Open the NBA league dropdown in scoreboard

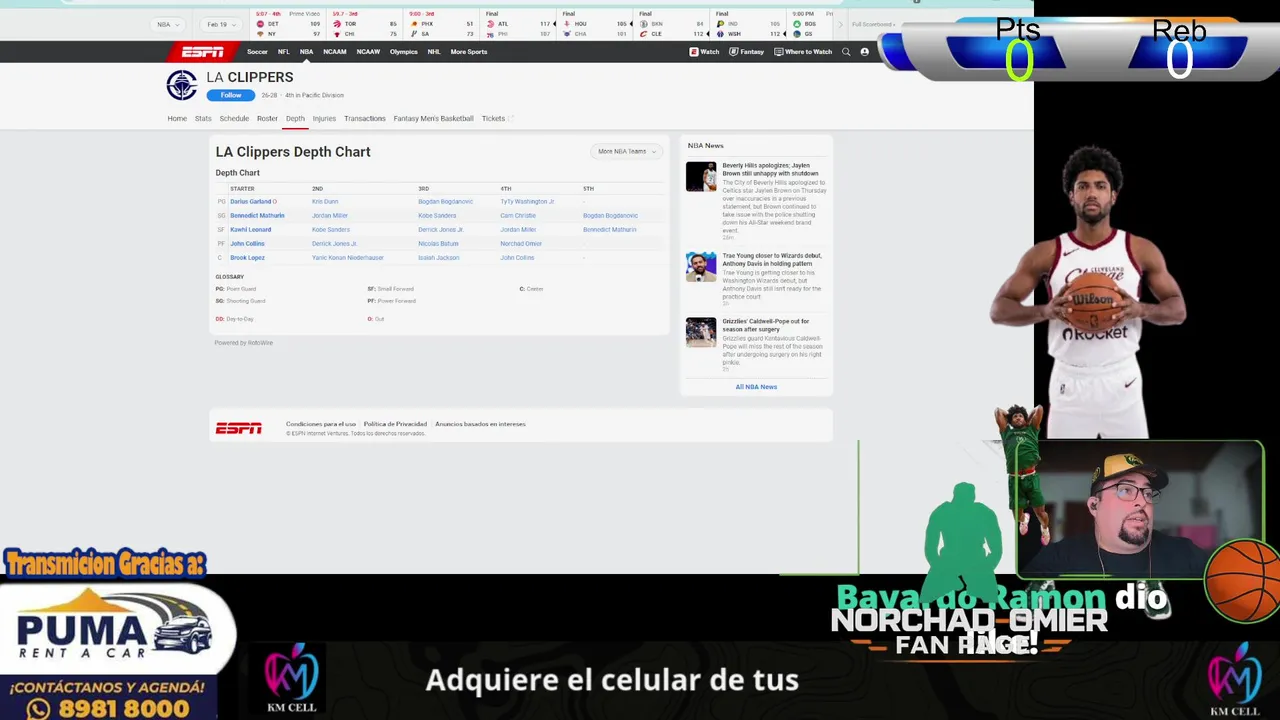[167, 24]
